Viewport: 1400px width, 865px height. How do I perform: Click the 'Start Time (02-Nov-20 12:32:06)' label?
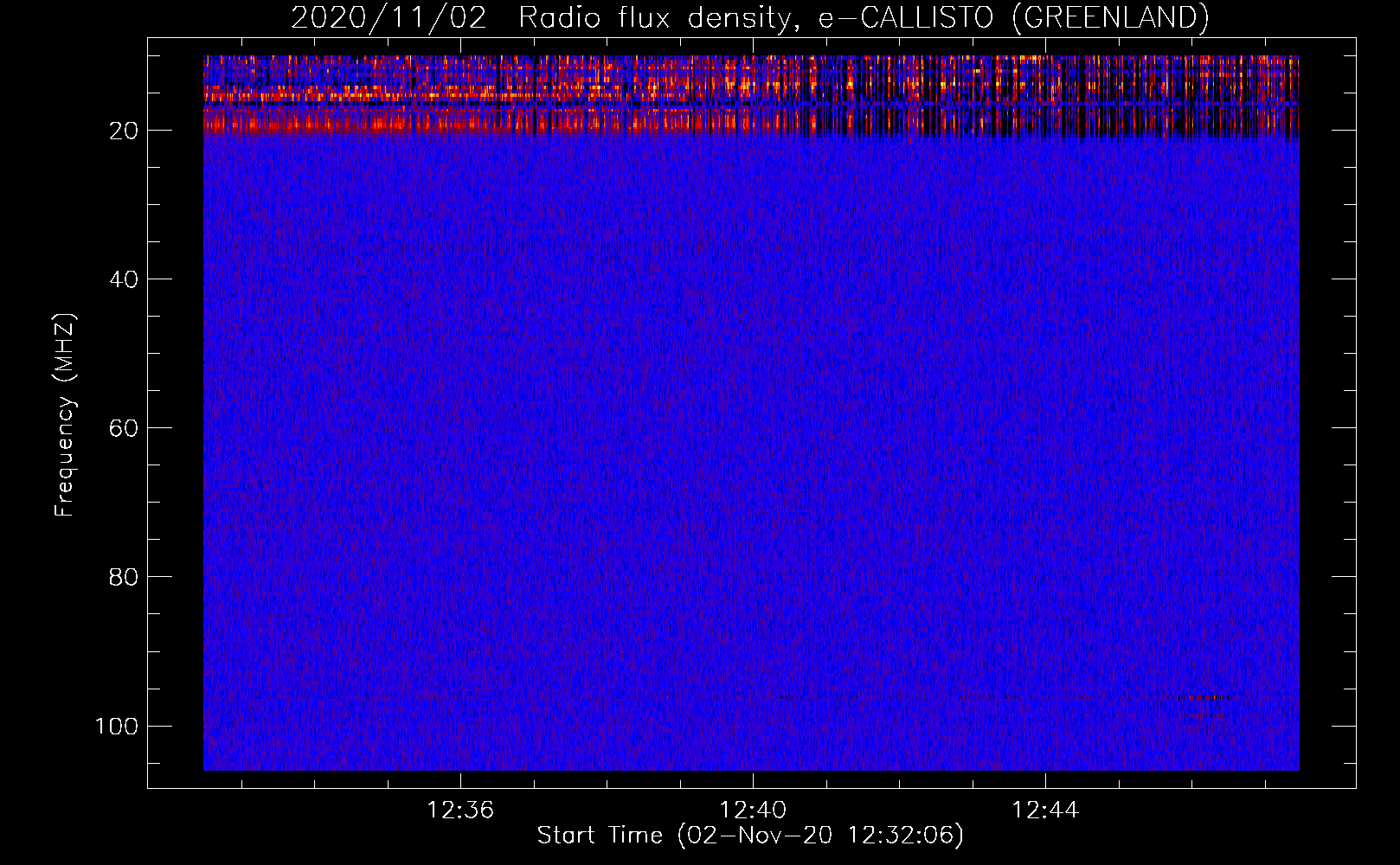pyautogui.click(x=750, y=836)
